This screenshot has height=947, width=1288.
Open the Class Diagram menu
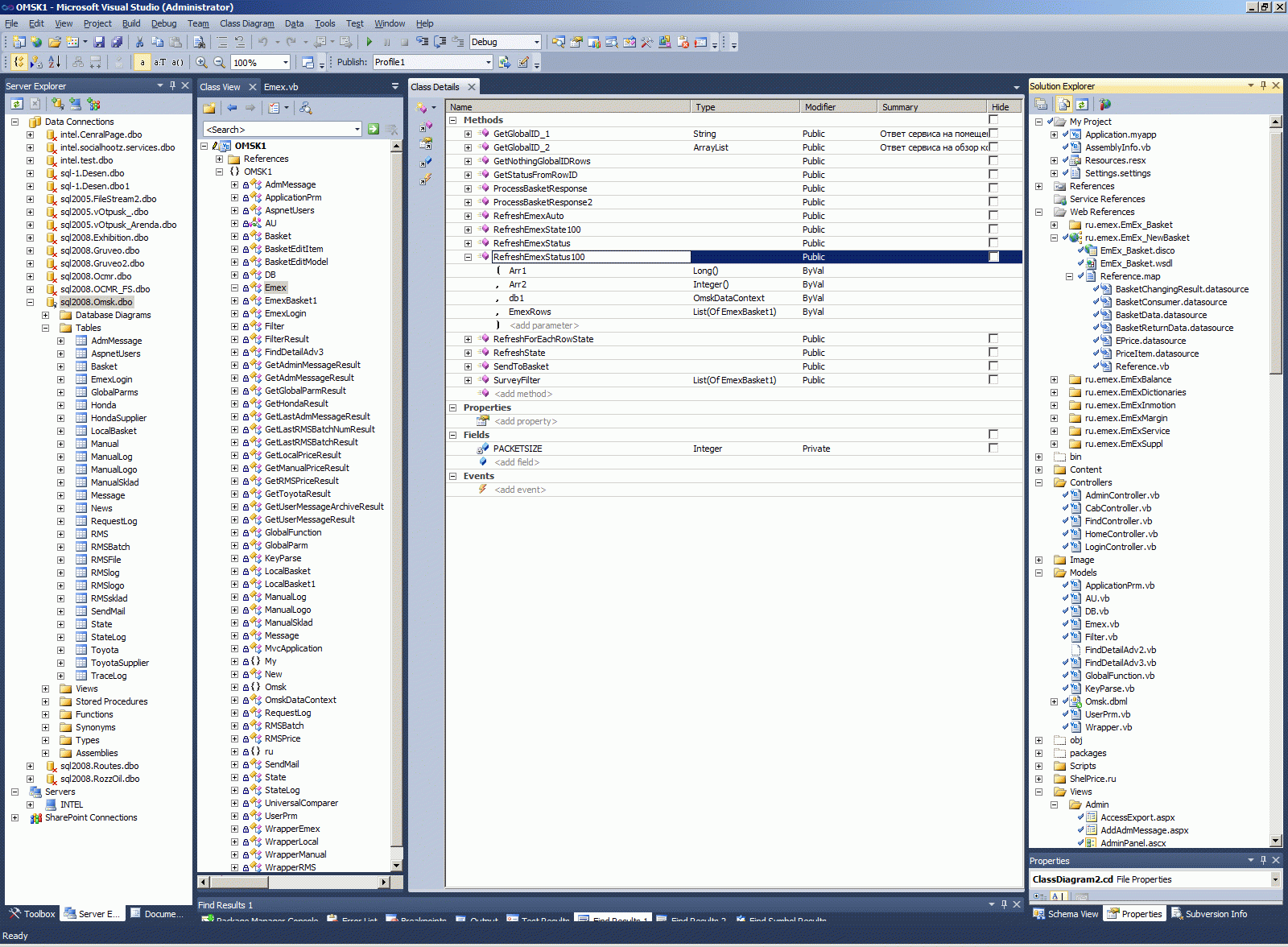[247, 23]
